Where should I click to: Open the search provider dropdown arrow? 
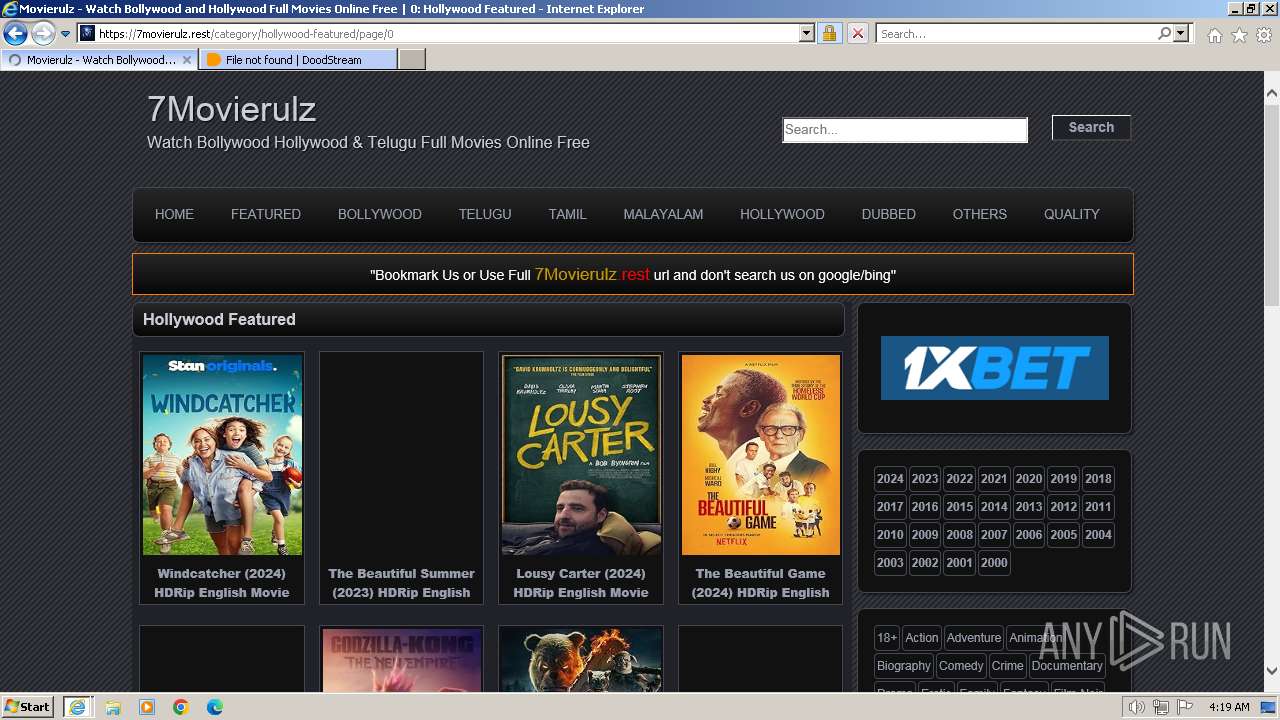pyautogui.click(x=1181, y=33)
